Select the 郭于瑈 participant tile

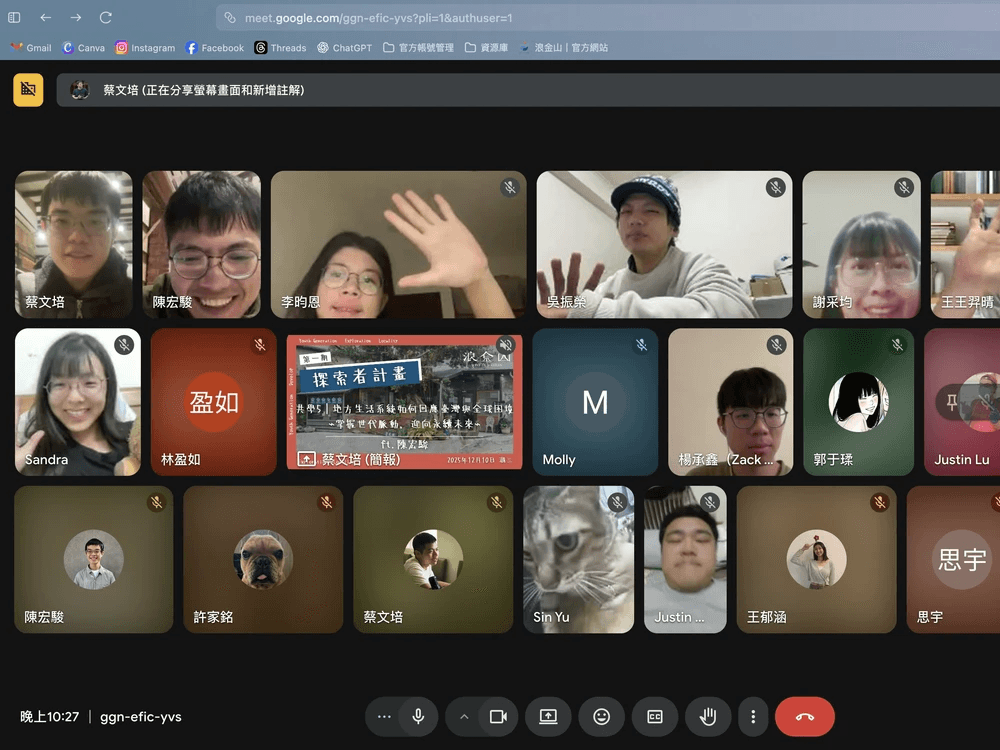pos(858,402)
